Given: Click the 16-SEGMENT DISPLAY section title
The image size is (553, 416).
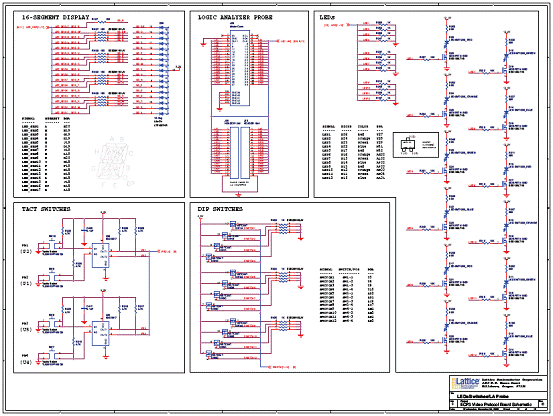Looking at the screenshot, I should (x=55, y=17).
